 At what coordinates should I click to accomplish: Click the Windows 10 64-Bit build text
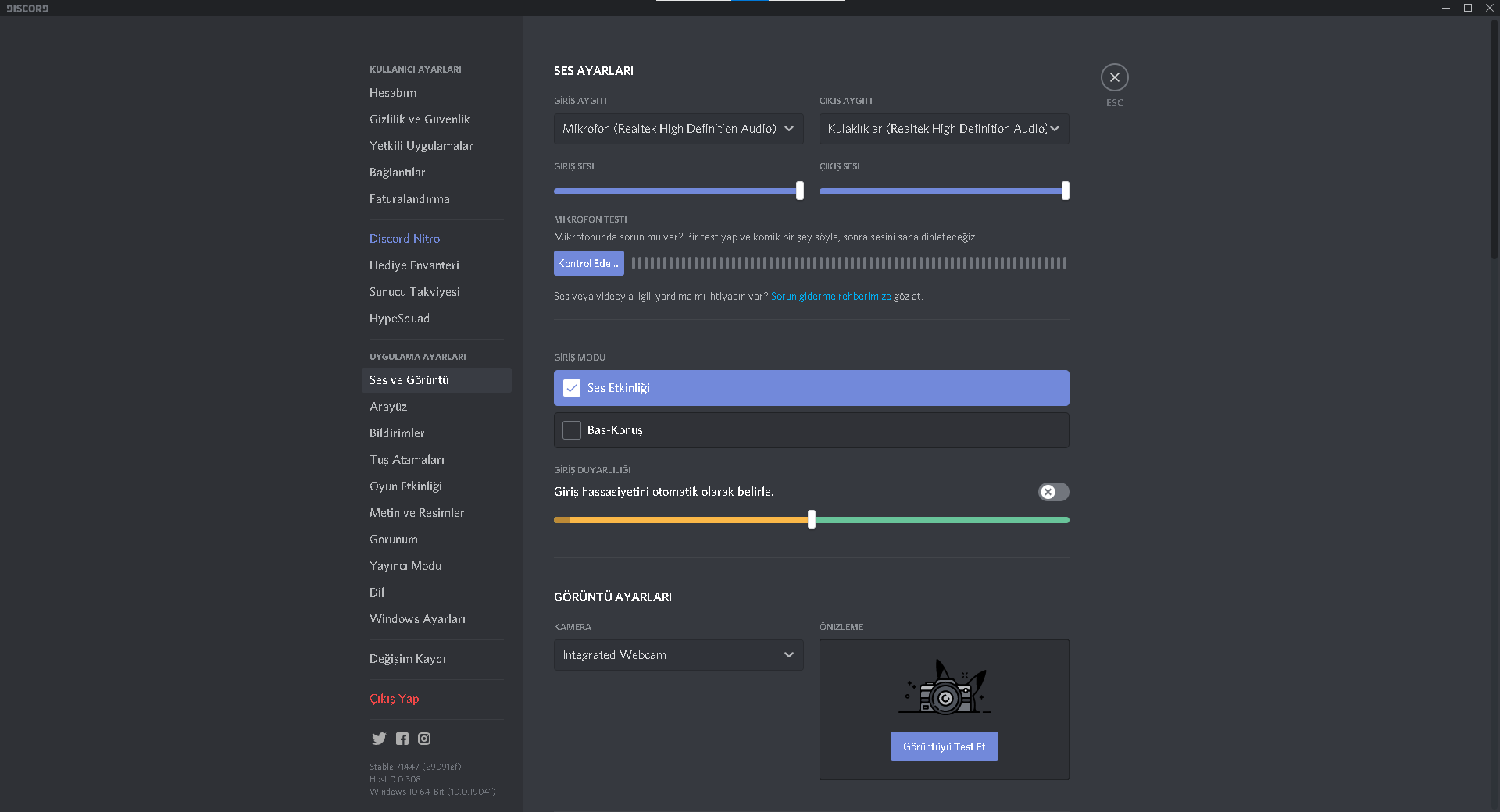click(433, 792)
